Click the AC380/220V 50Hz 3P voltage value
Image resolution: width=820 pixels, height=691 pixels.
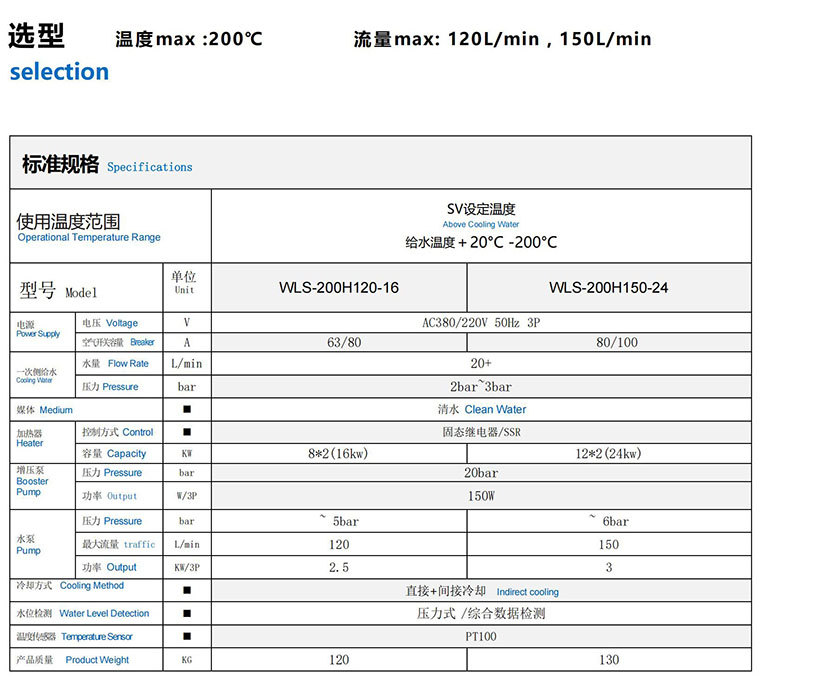tap(481, 323)
